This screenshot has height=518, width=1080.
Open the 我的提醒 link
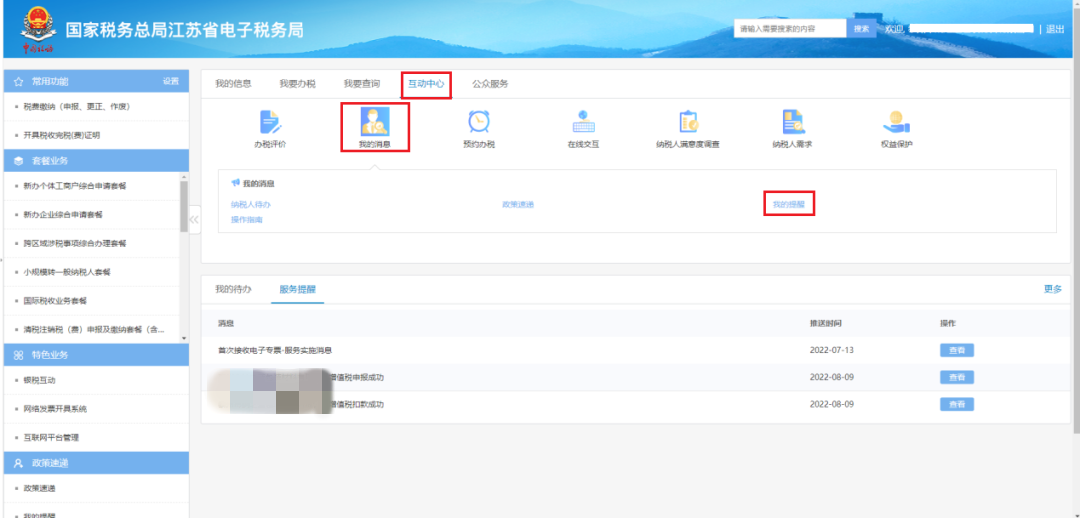pos(789,205)
